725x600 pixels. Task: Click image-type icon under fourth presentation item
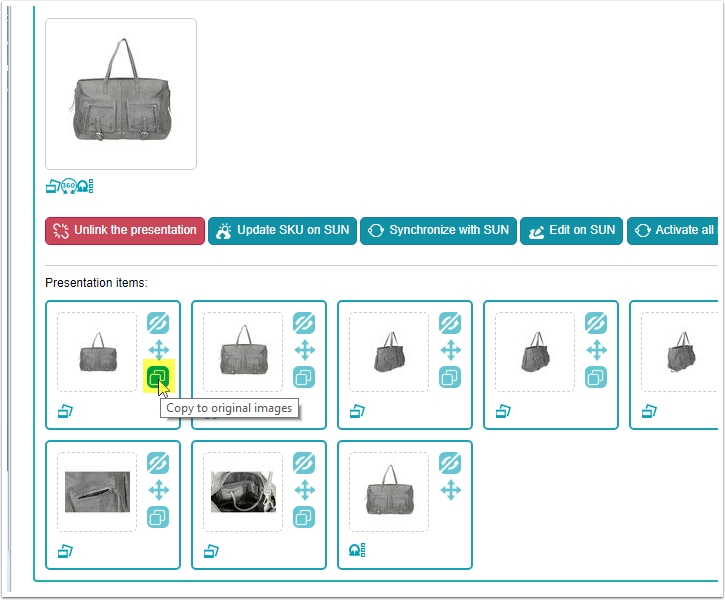[x=503, y=411]
